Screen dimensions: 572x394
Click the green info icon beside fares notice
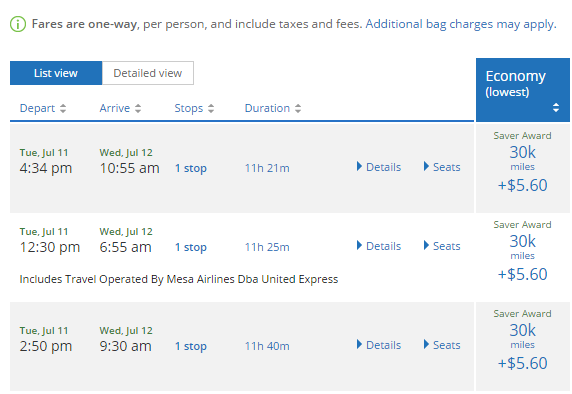[x=18, y=24]
